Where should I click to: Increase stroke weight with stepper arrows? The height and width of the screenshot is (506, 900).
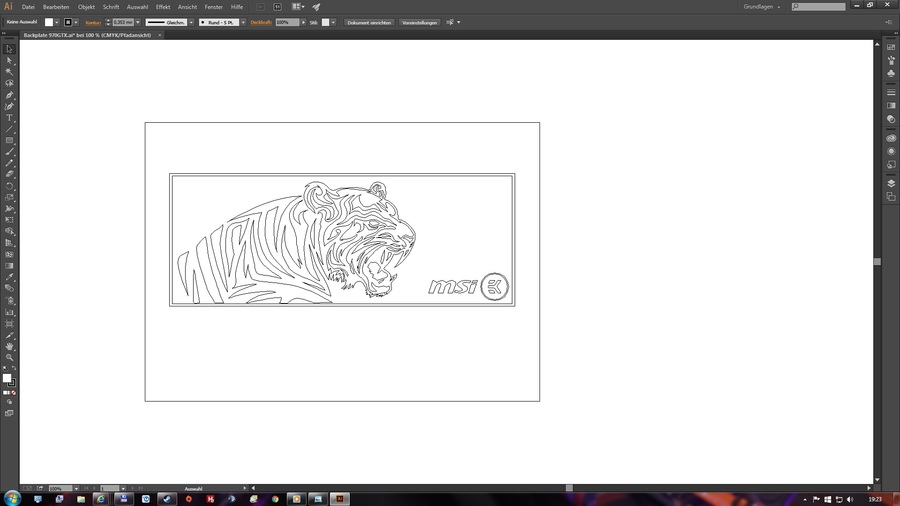108,21
